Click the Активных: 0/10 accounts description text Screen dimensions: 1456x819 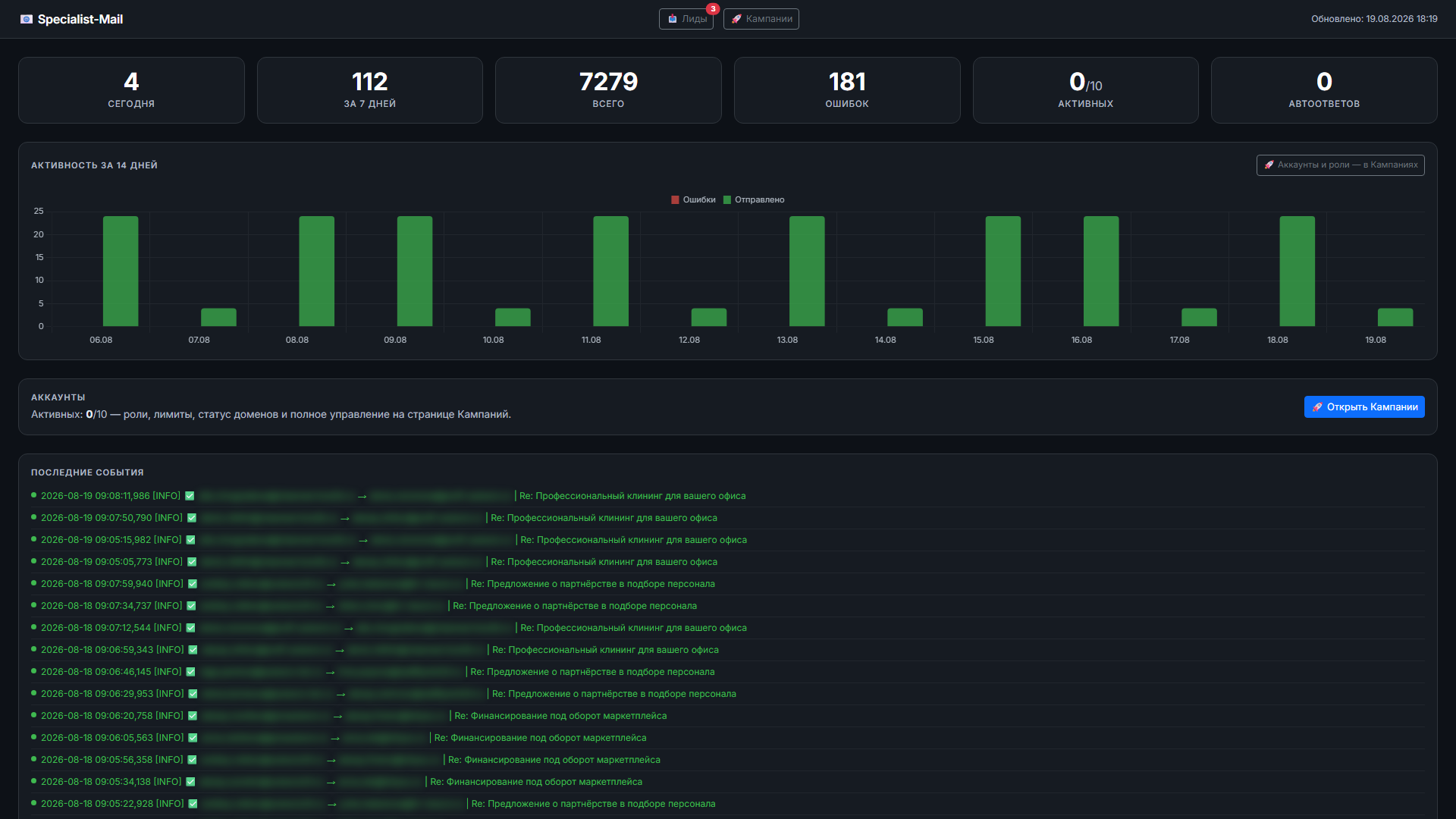pyautogui.click(x=271, y=415)
